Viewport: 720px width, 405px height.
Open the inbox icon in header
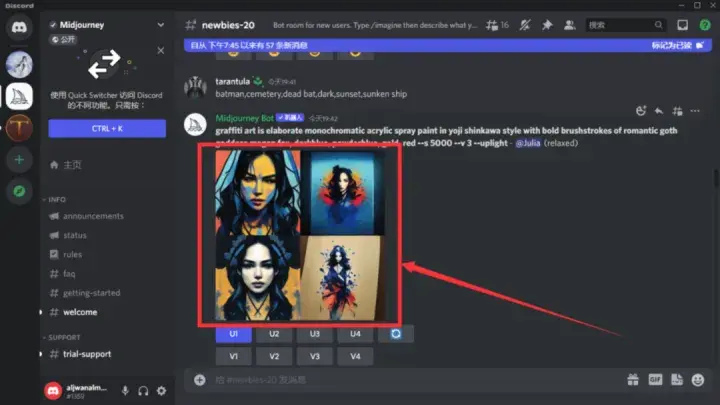point(682,25)
